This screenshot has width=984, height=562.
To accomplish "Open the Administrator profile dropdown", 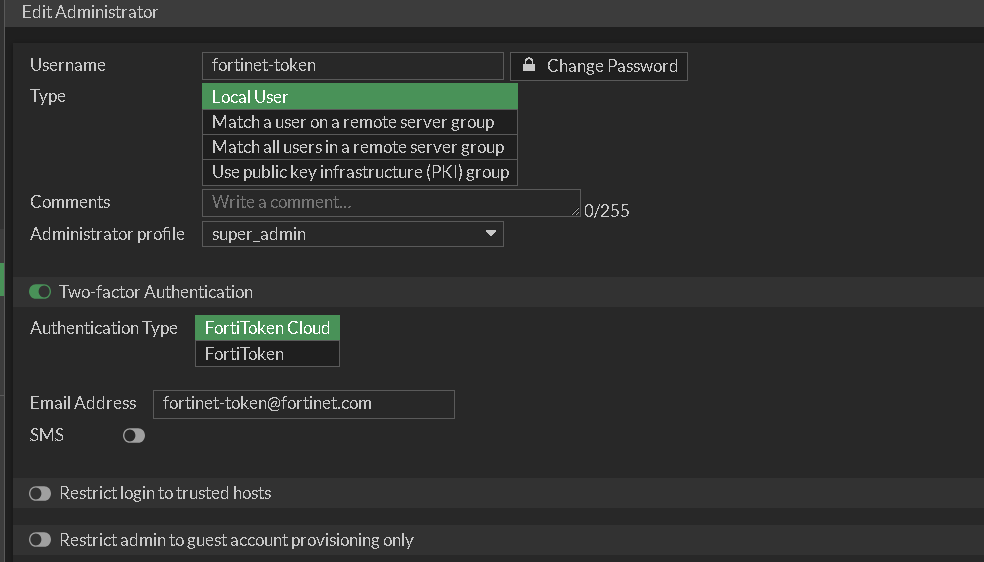I will 352,234.
